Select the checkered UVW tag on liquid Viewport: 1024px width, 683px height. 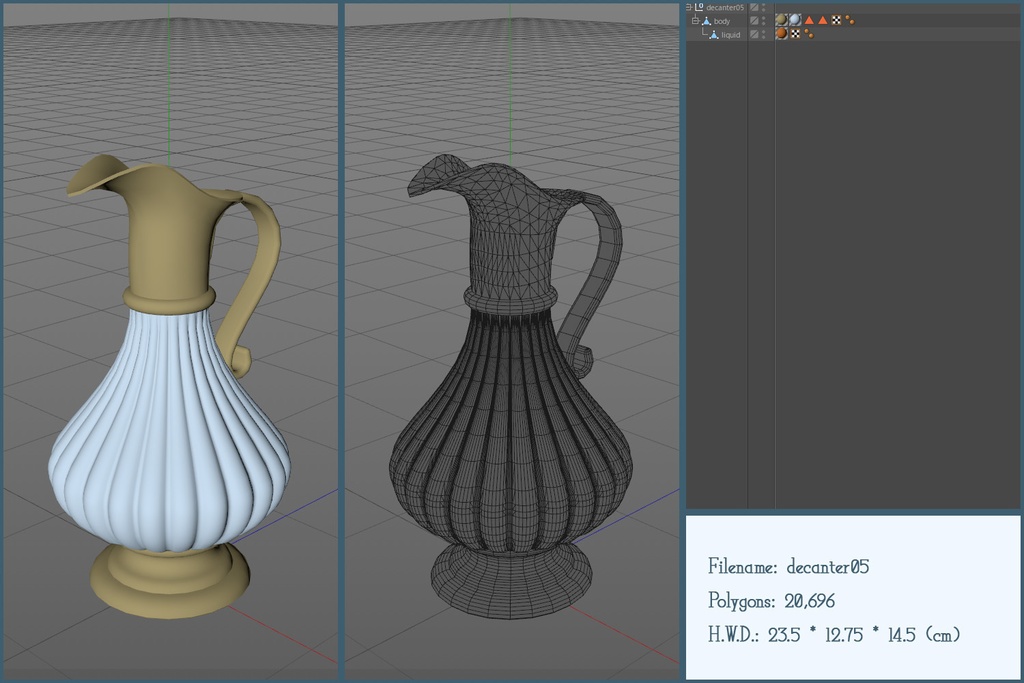point(795,34)
